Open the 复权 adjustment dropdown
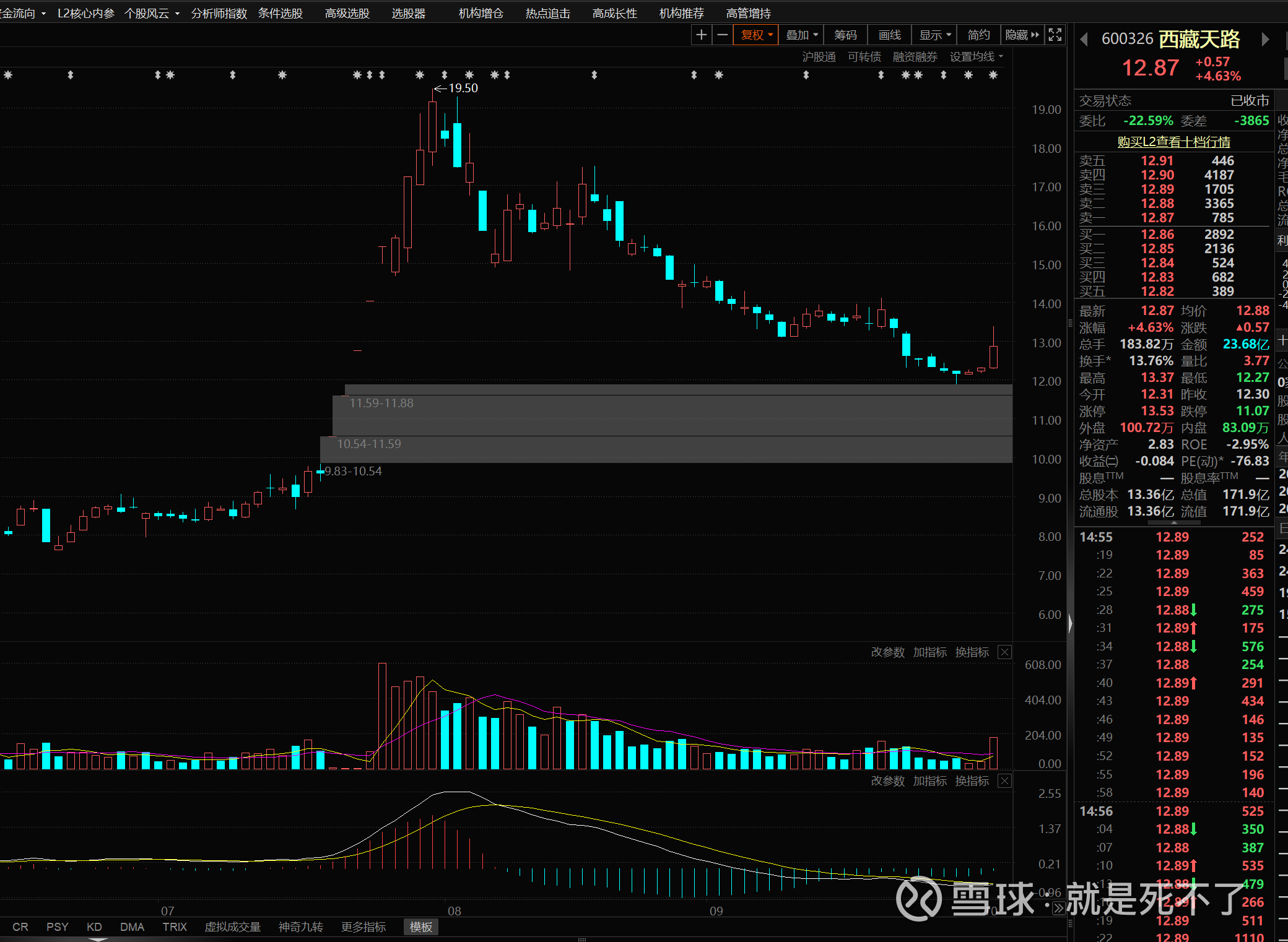Viewport: 1288px width, 942px height. [x=757, y=35]
